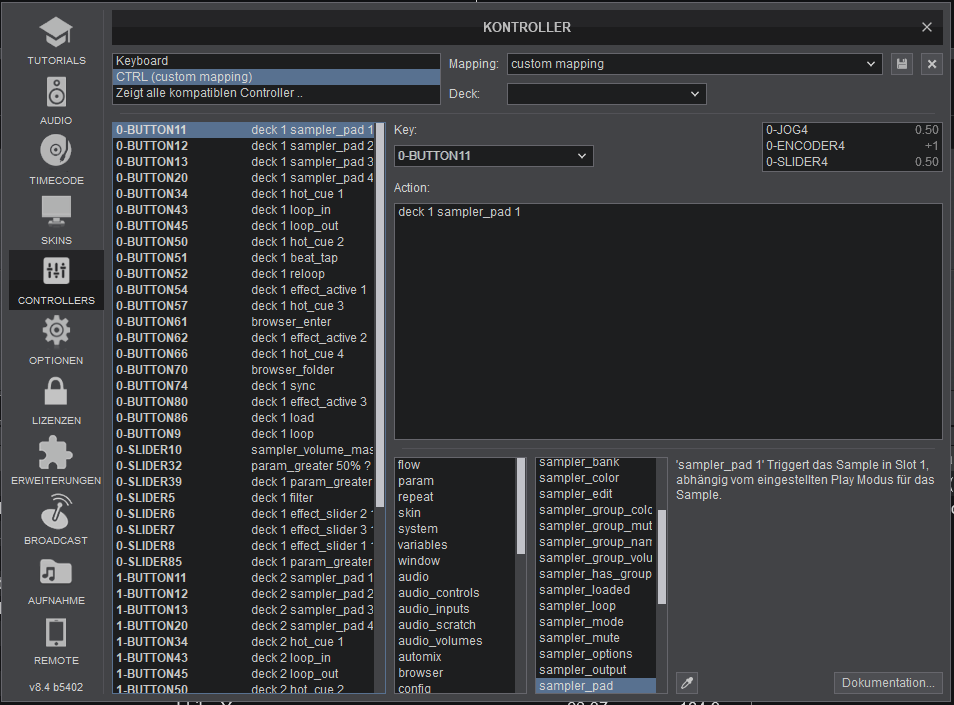Expand the Deck dropdown
Image resolution: width=954 pixels, height=705 pixels.
(606, 94)
